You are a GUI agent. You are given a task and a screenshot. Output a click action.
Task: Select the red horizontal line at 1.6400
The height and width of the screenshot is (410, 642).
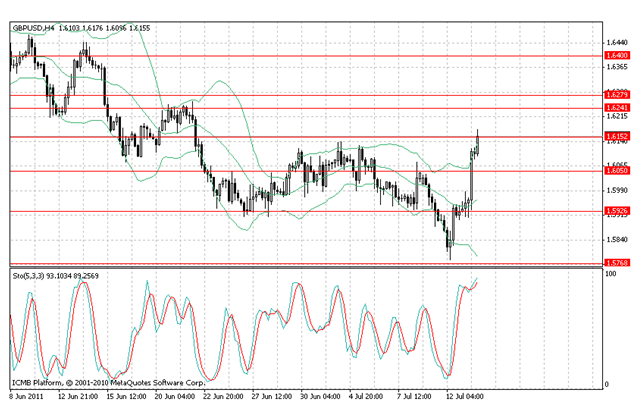click(x=300, y=56)
